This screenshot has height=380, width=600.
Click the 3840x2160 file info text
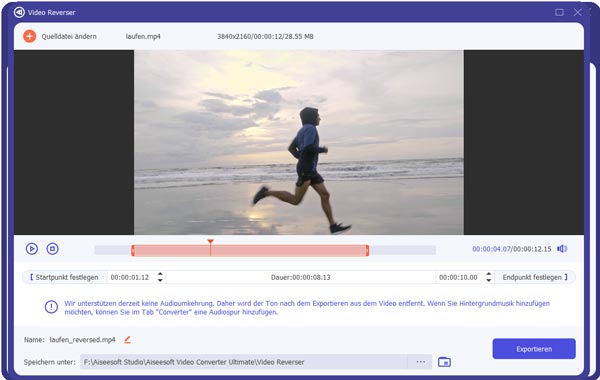(265, 36)
